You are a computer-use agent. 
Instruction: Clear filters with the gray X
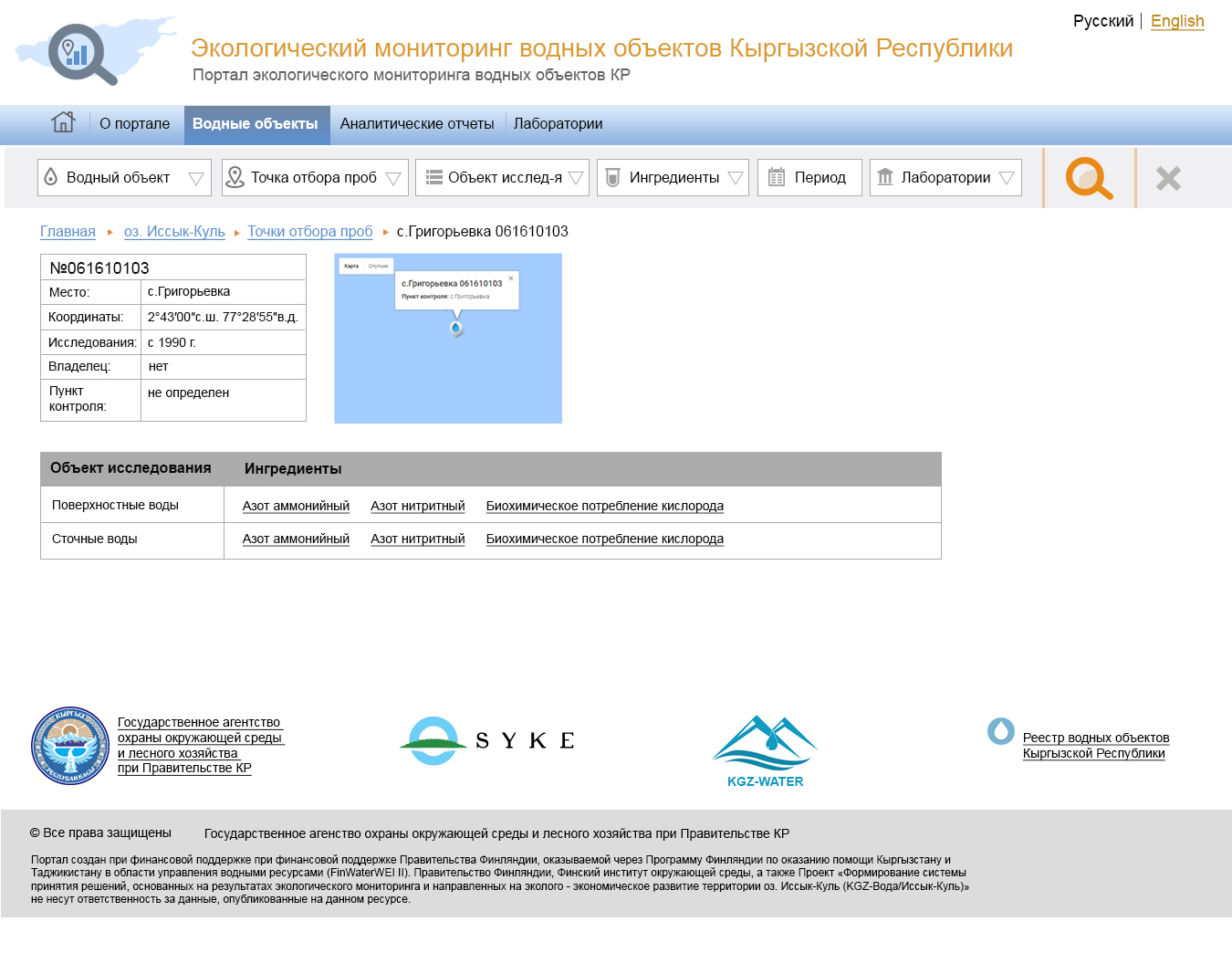click(1168, 178)
